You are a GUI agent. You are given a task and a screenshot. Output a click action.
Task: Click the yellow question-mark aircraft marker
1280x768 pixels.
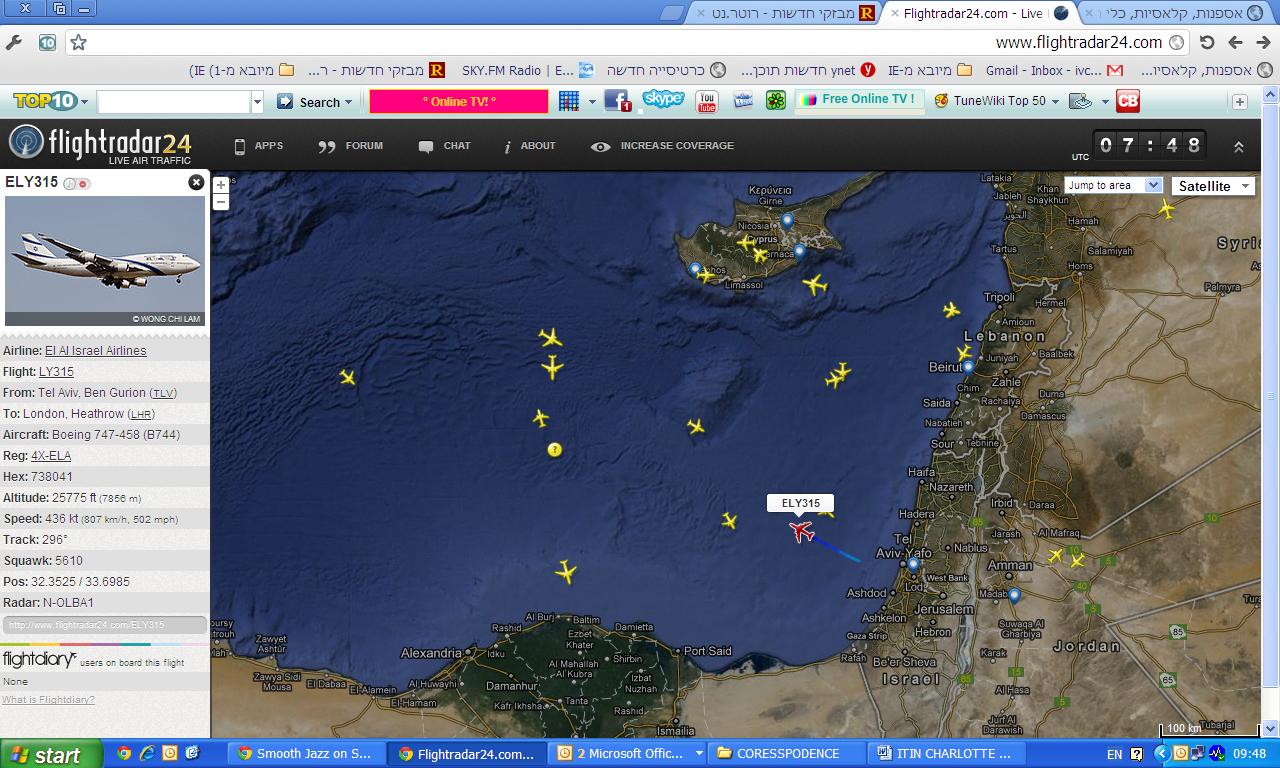pos(555,450)
